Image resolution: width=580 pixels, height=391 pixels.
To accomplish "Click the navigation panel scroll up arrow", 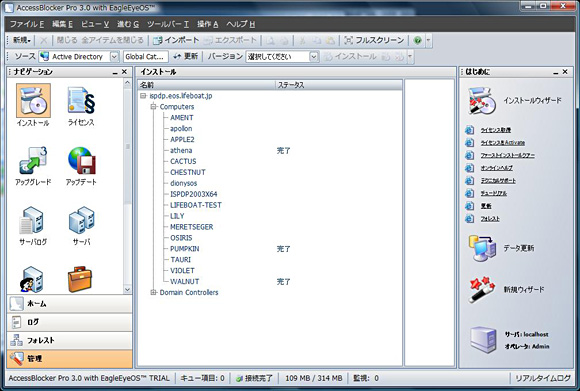I will (127, 83).
